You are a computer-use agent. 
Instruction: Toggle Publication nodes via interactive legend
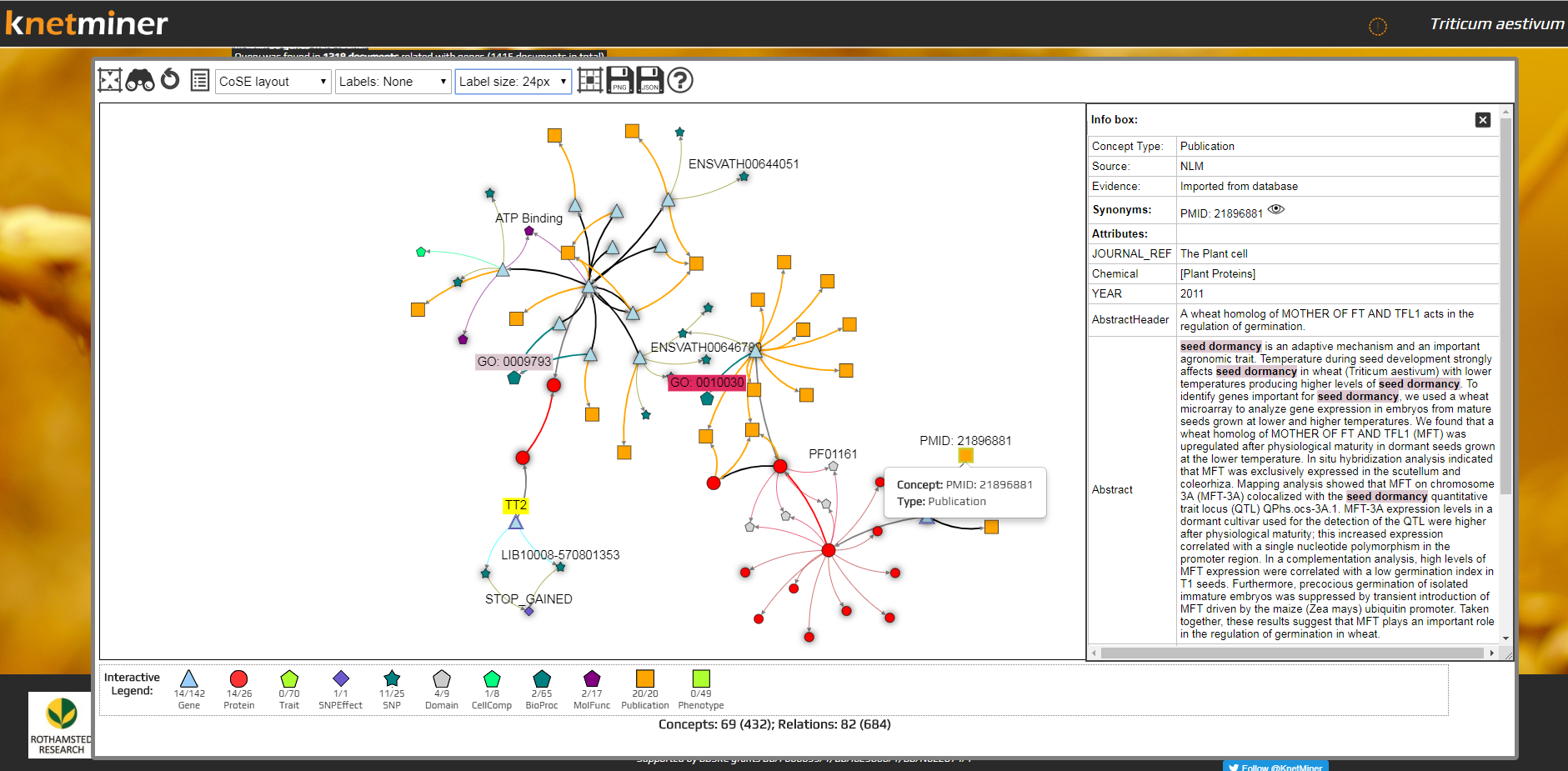point(644,678)
